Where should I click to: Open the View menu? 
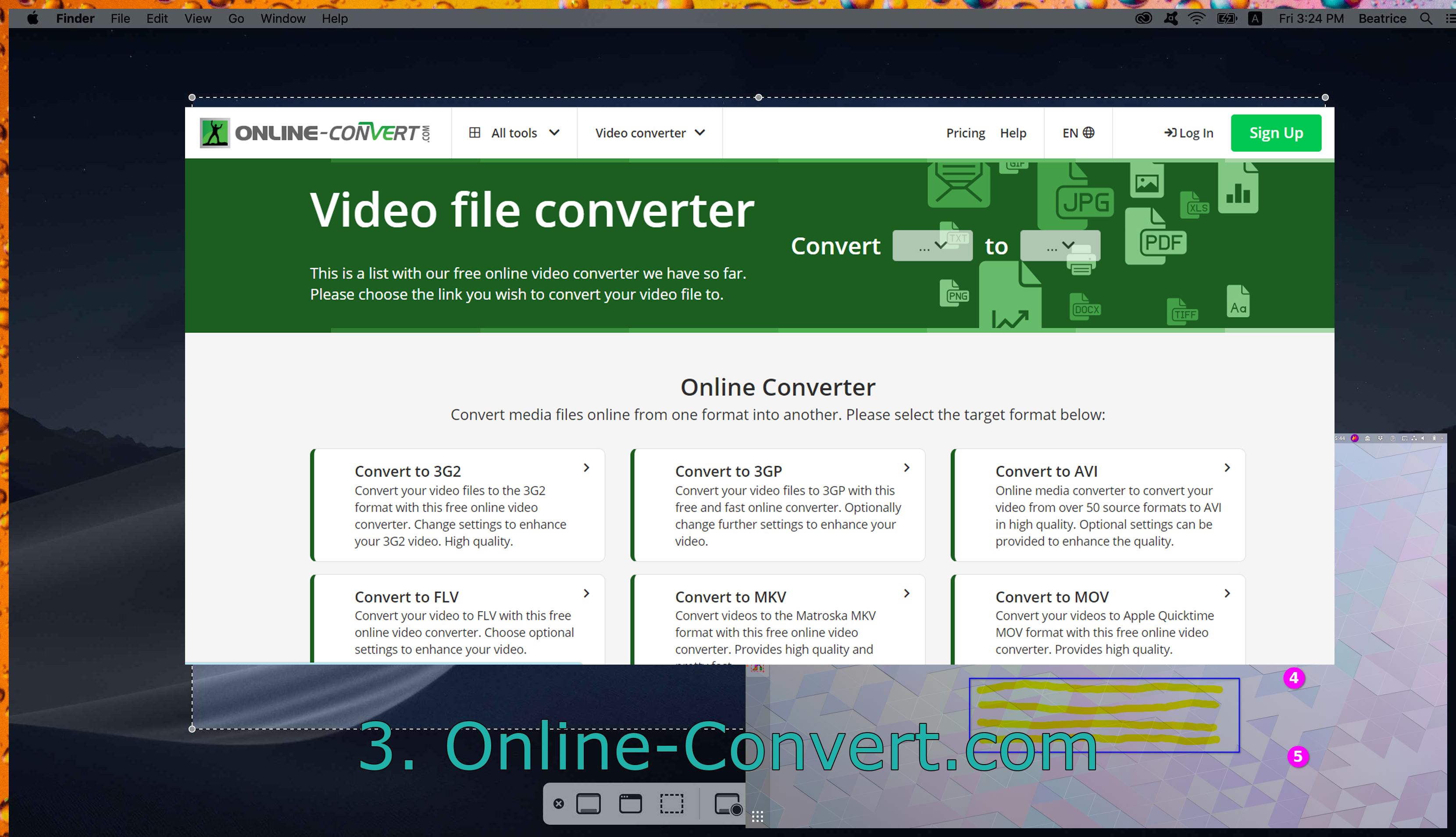(198, 18)
